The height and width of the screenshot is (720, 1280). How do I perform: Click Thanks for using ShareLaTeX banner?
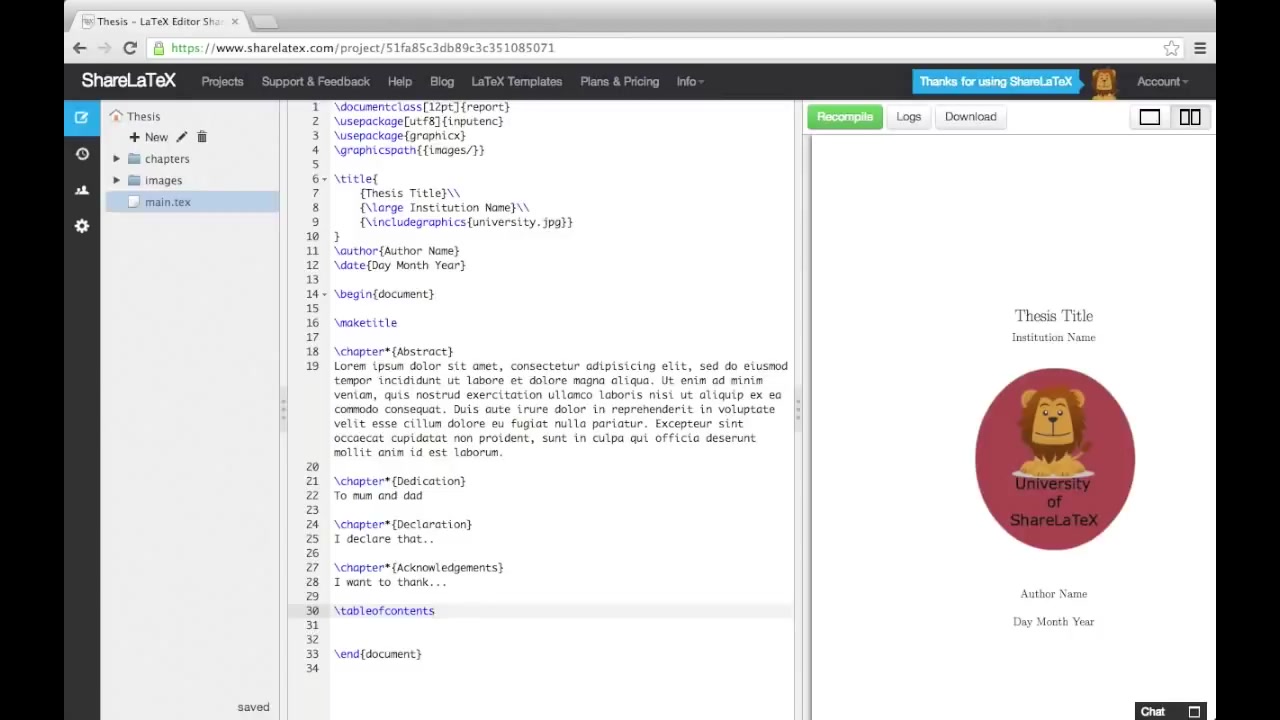tap(996, 82)
